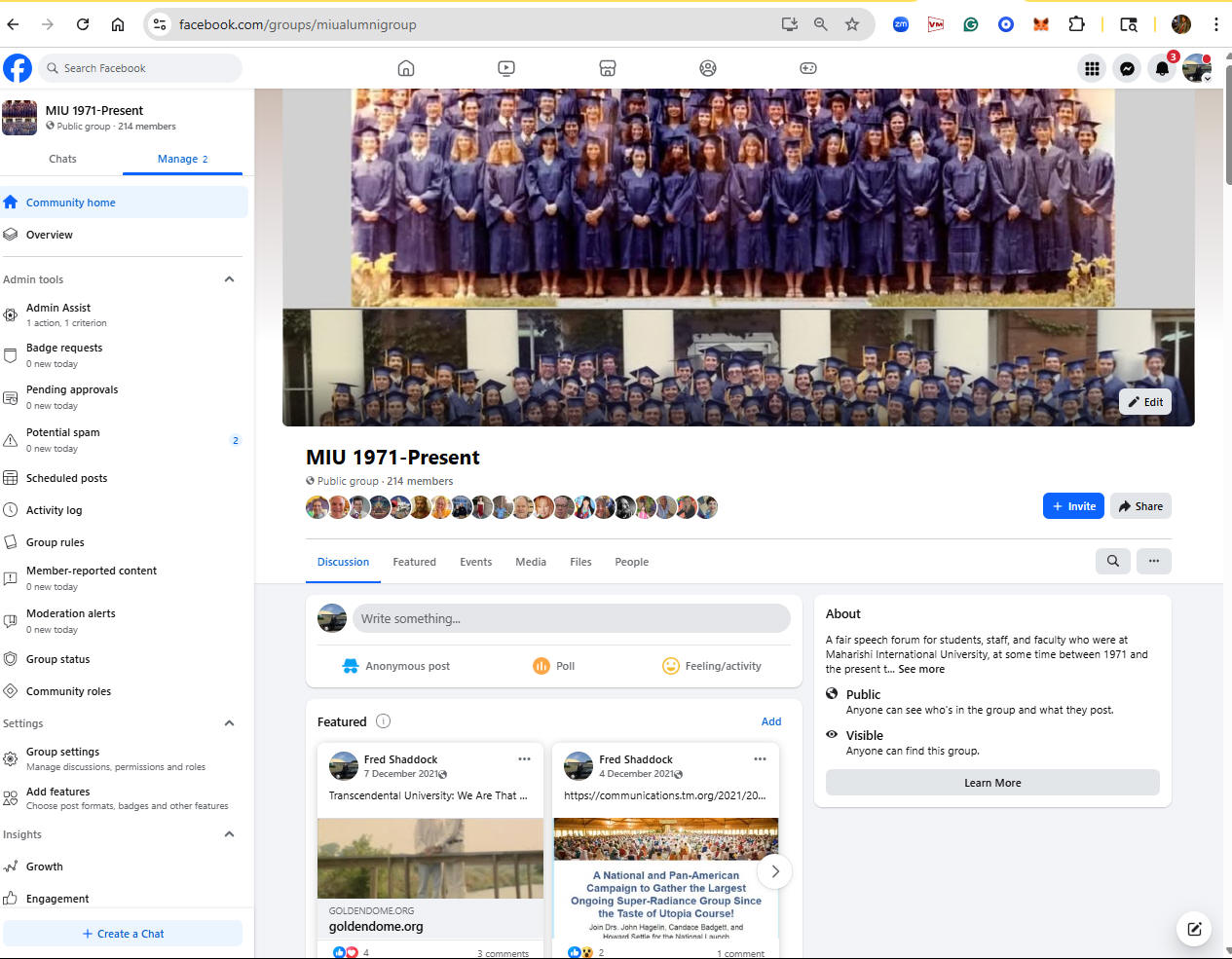Open three-dot menu on 7 December 2021 post
Image resolution: width=1232 pixels, height=959 pixels.
point(524,759)
